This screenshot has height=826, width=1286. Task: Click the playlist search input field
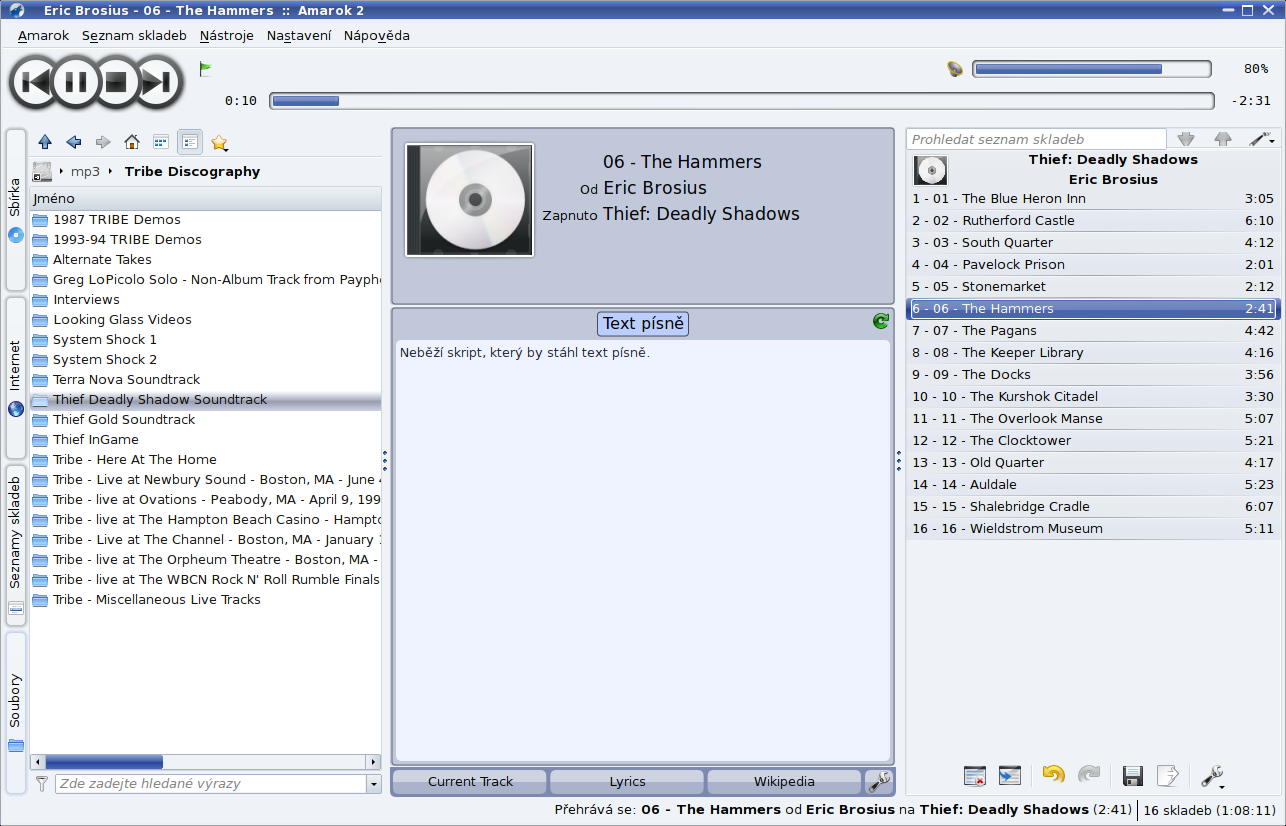1036,139
